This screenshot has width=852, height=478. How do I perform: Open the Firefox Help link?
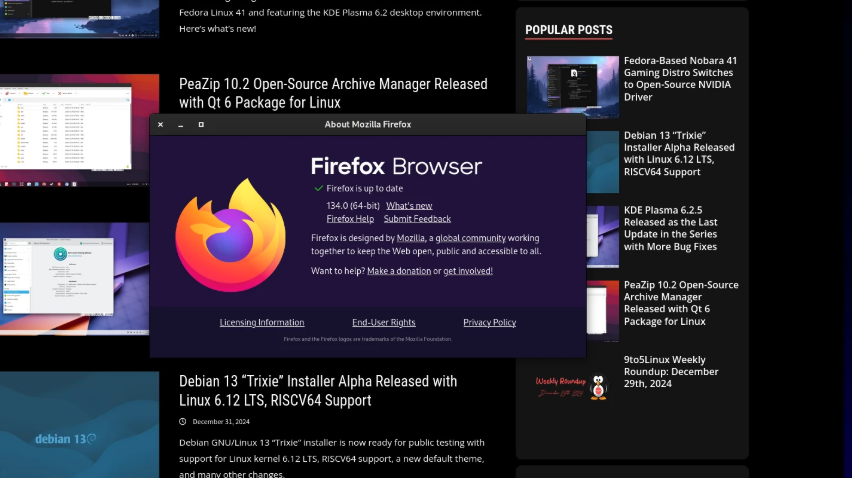(350, 219)
